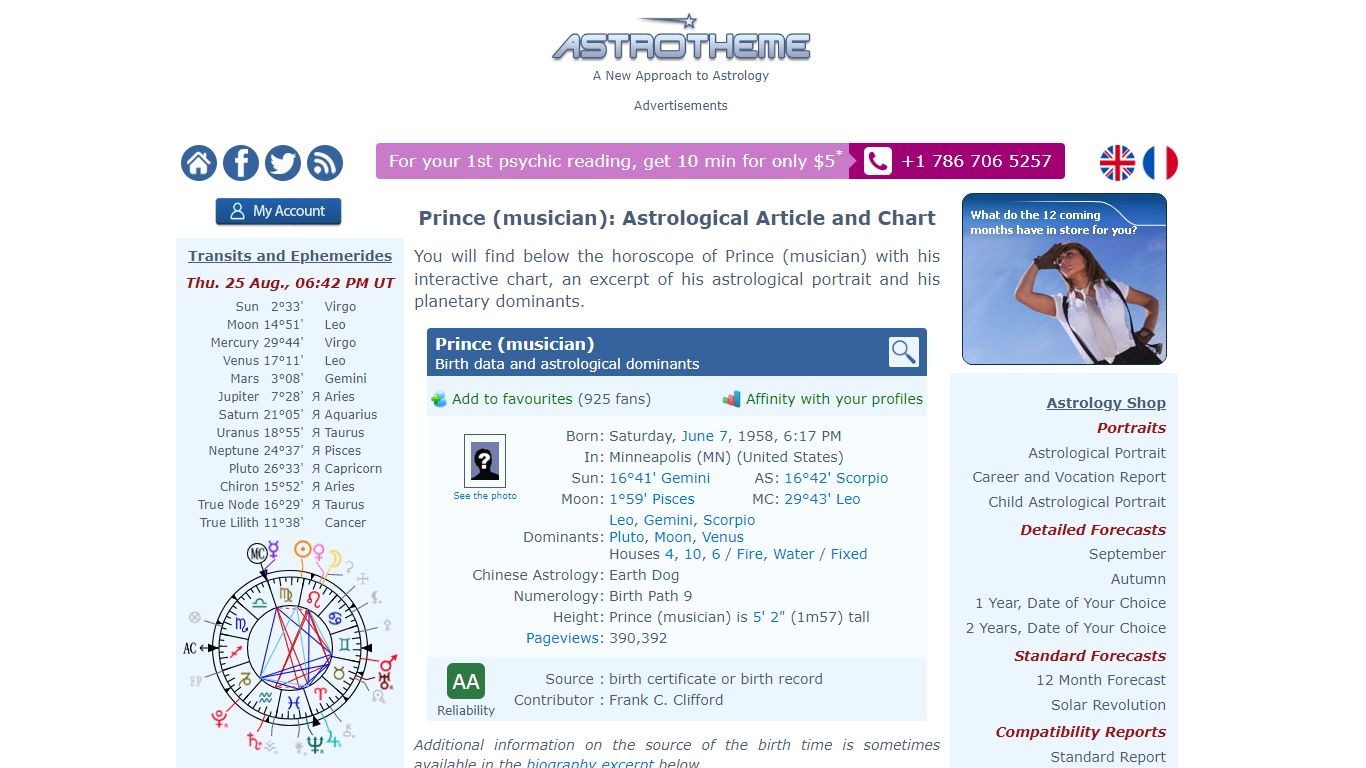
Task: Click the Pageviews link
Action: [x=564, y=638]
